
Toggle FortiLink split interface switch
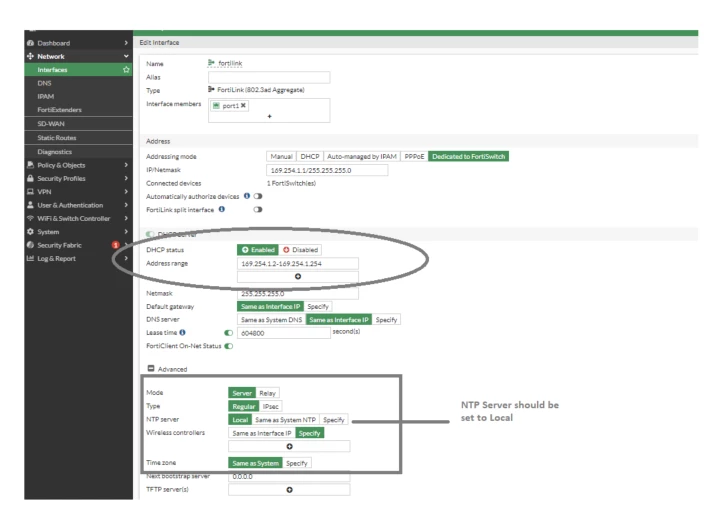tap(258, 210)
